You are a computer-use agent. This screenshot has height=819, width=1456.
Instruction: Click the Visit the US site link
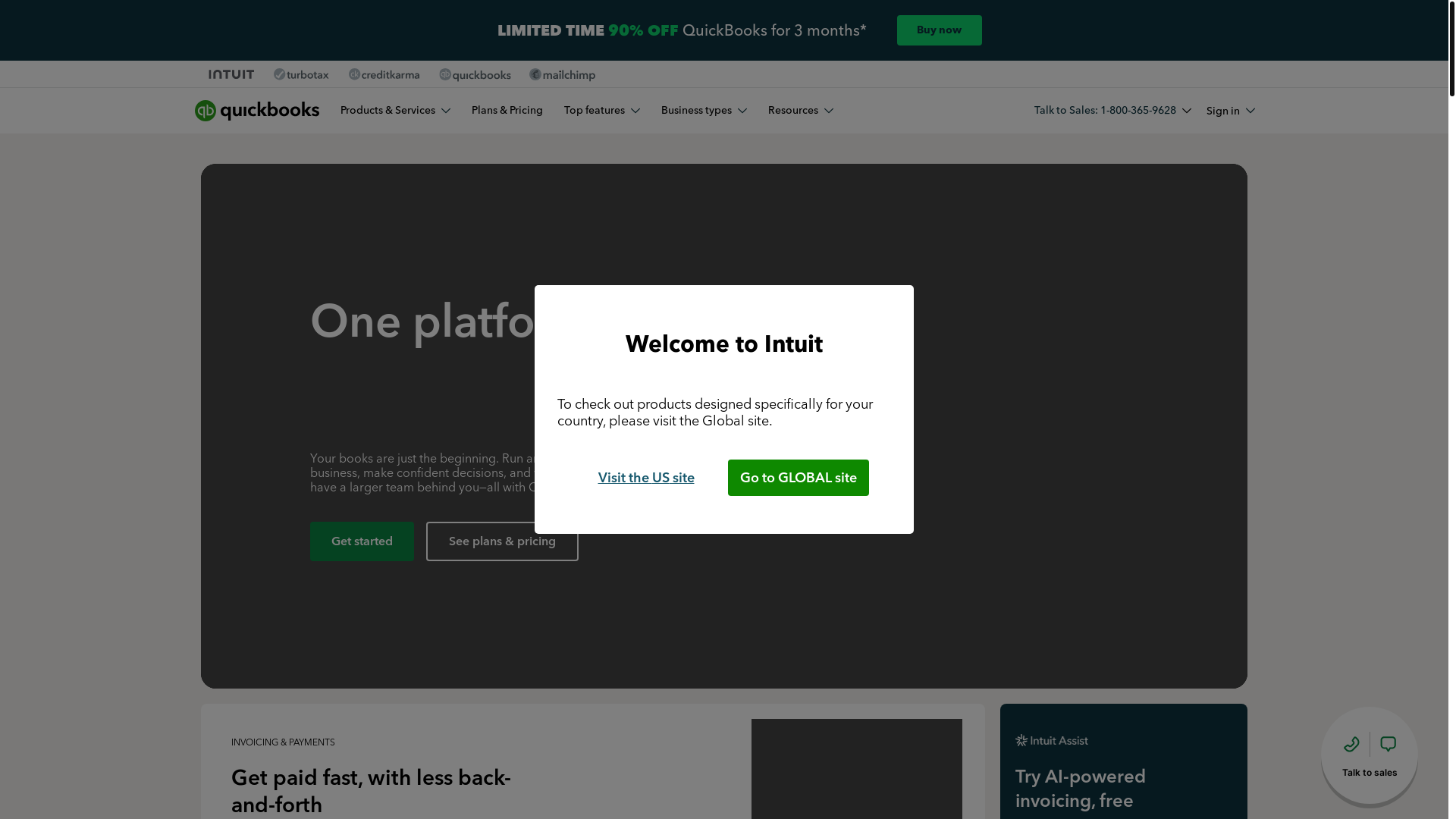point(646,478)
